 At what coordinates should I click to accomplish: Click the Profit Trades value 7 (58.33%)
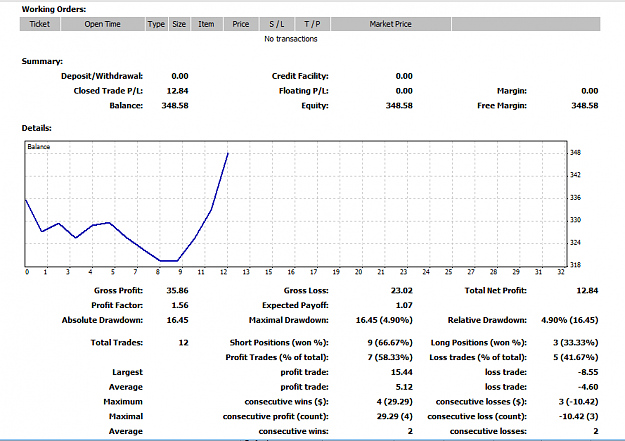point(390,358)
